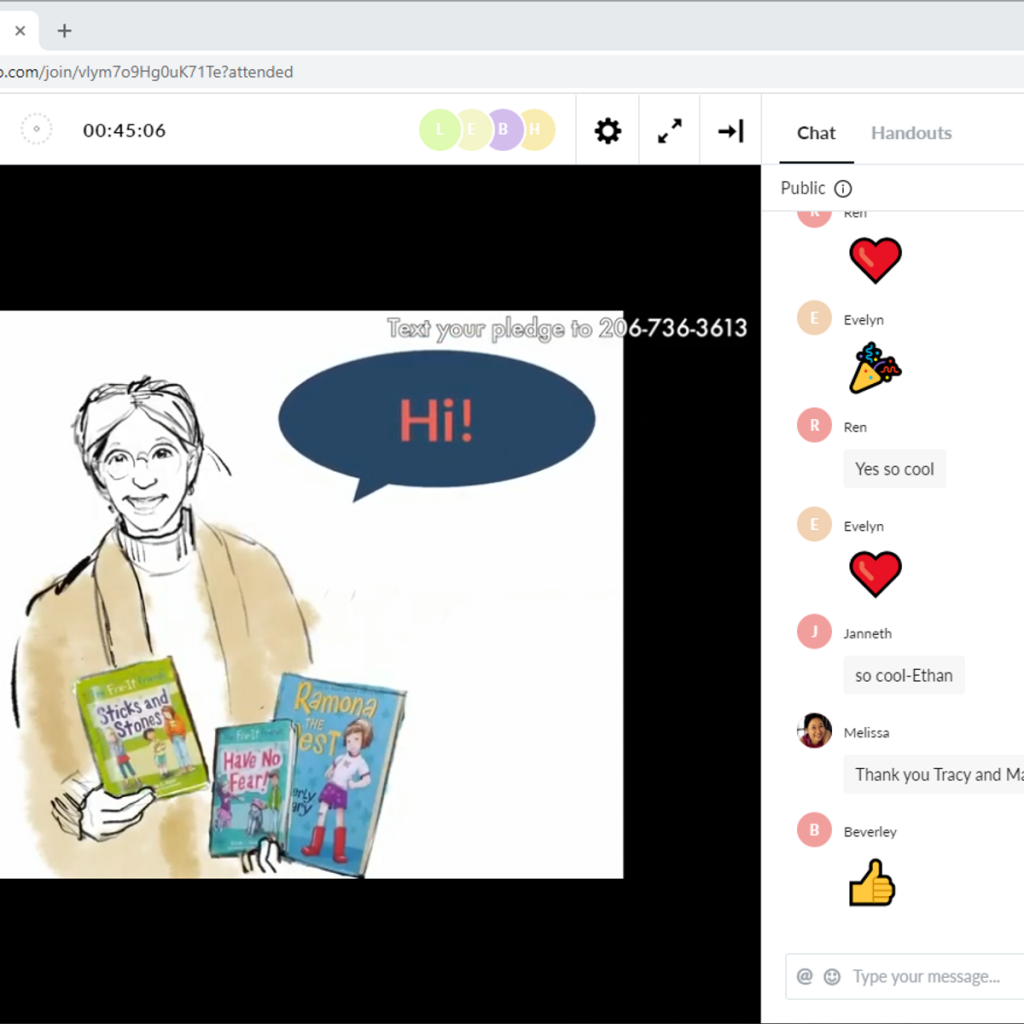Click the green L attendee avatar
The width and height of the screenshot is (1024, 1024).
tap(438, 130)
